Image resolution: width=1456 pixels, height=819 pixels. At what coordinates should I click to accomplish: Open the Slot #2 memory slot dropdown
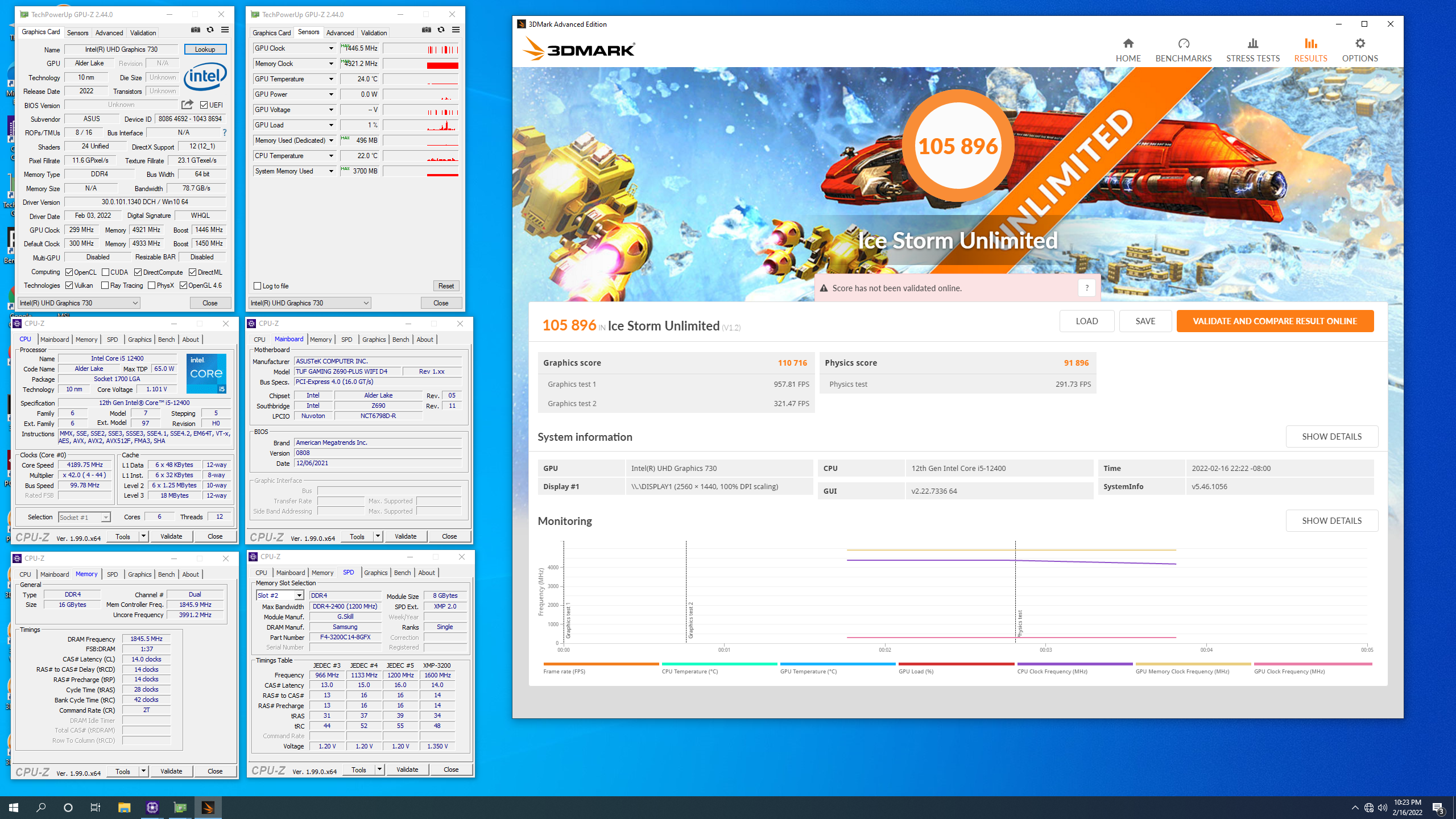pyautogui.click(x=280, y=595)
